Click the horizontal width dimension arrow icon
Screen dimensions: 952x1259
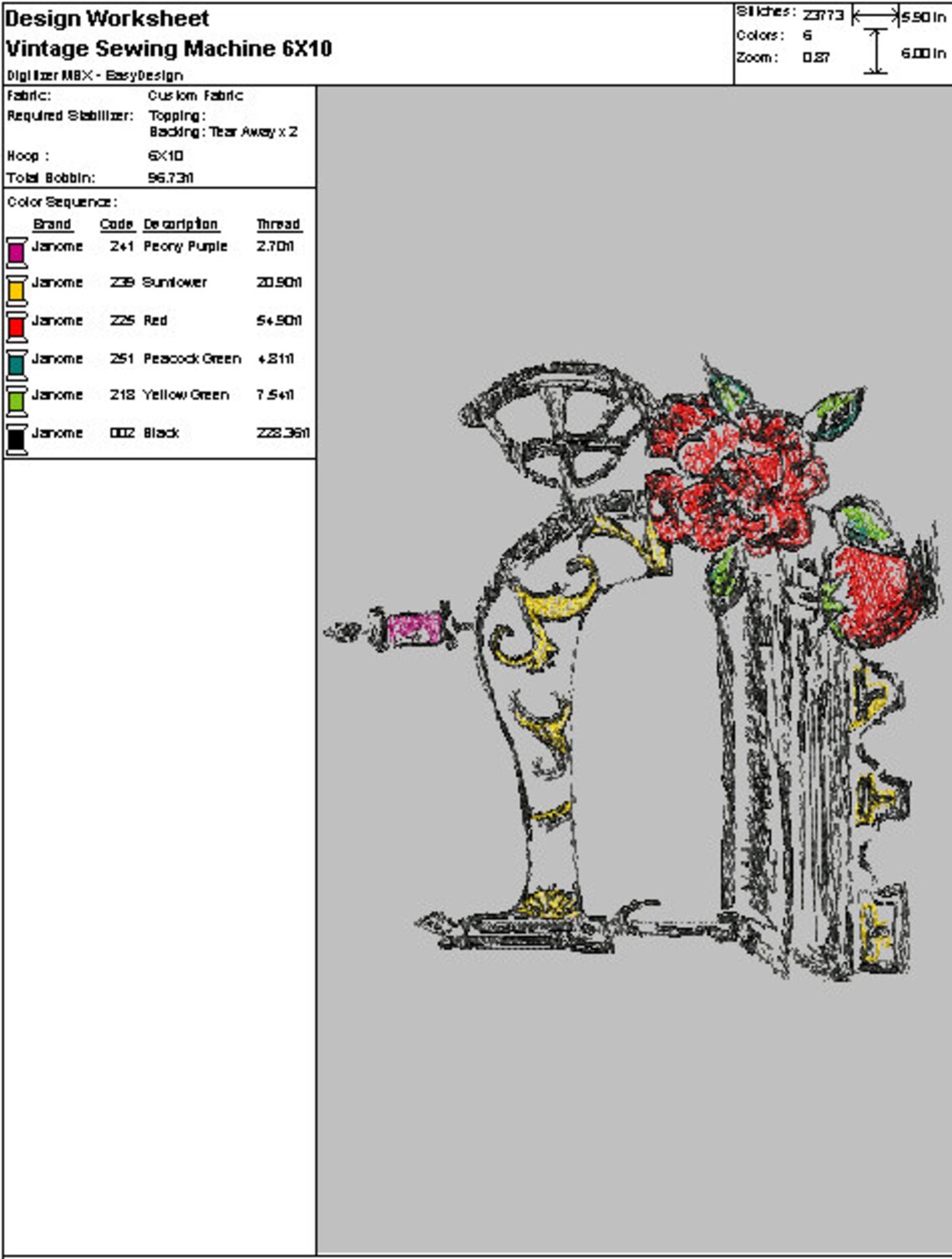point(875,15)
